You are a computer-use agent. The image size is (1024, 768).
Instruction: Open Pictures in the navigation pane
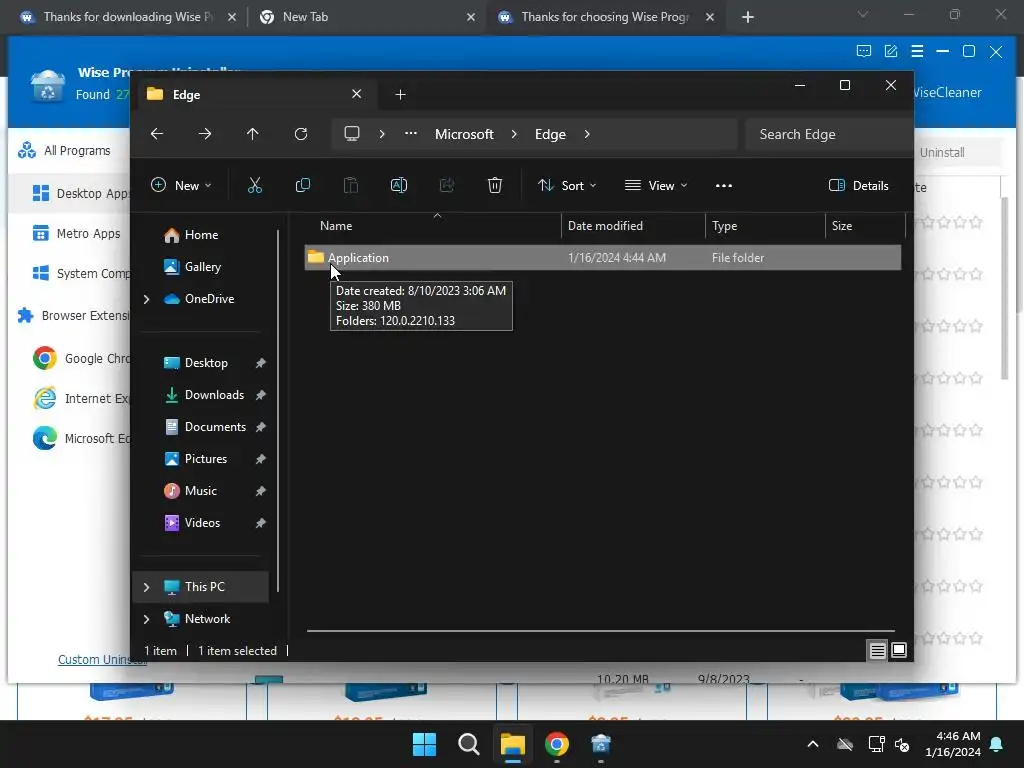point(206,459)
